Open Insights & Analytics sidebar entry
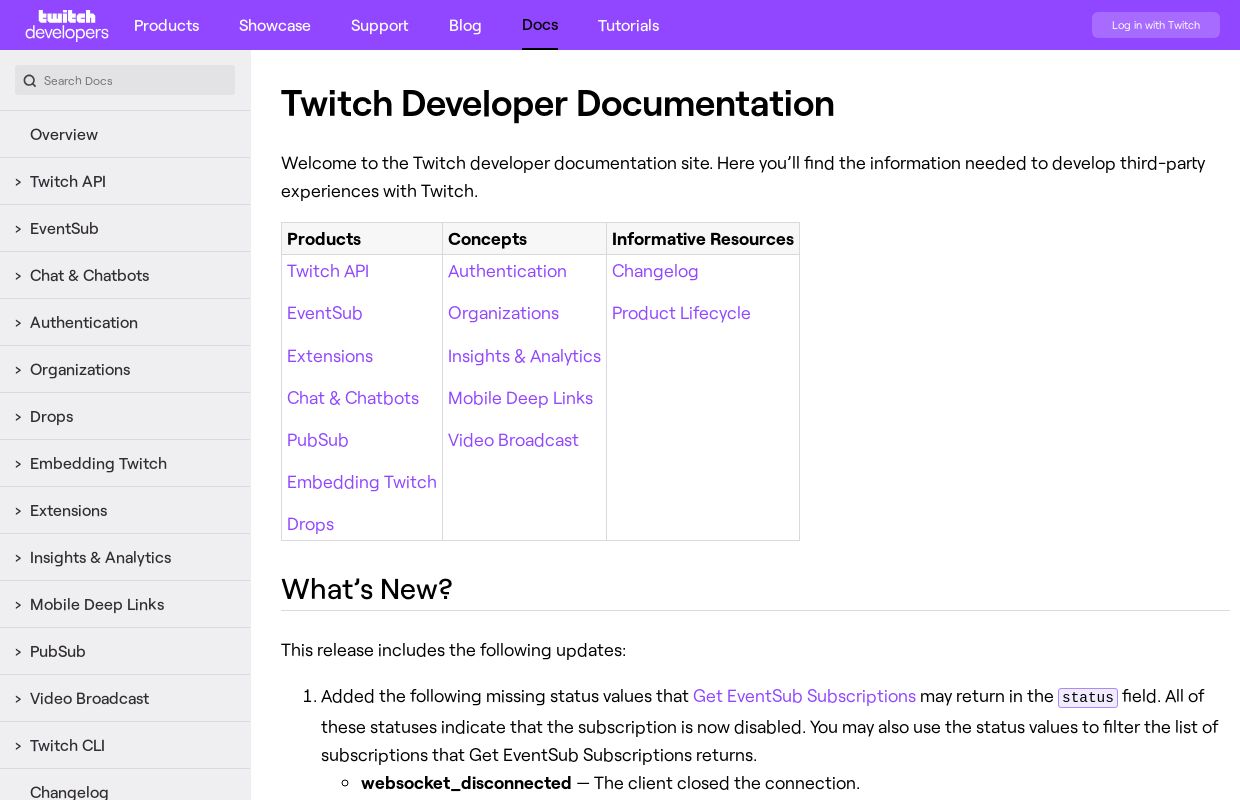Viewport: 1240px width, 800px height. (100, 557)
